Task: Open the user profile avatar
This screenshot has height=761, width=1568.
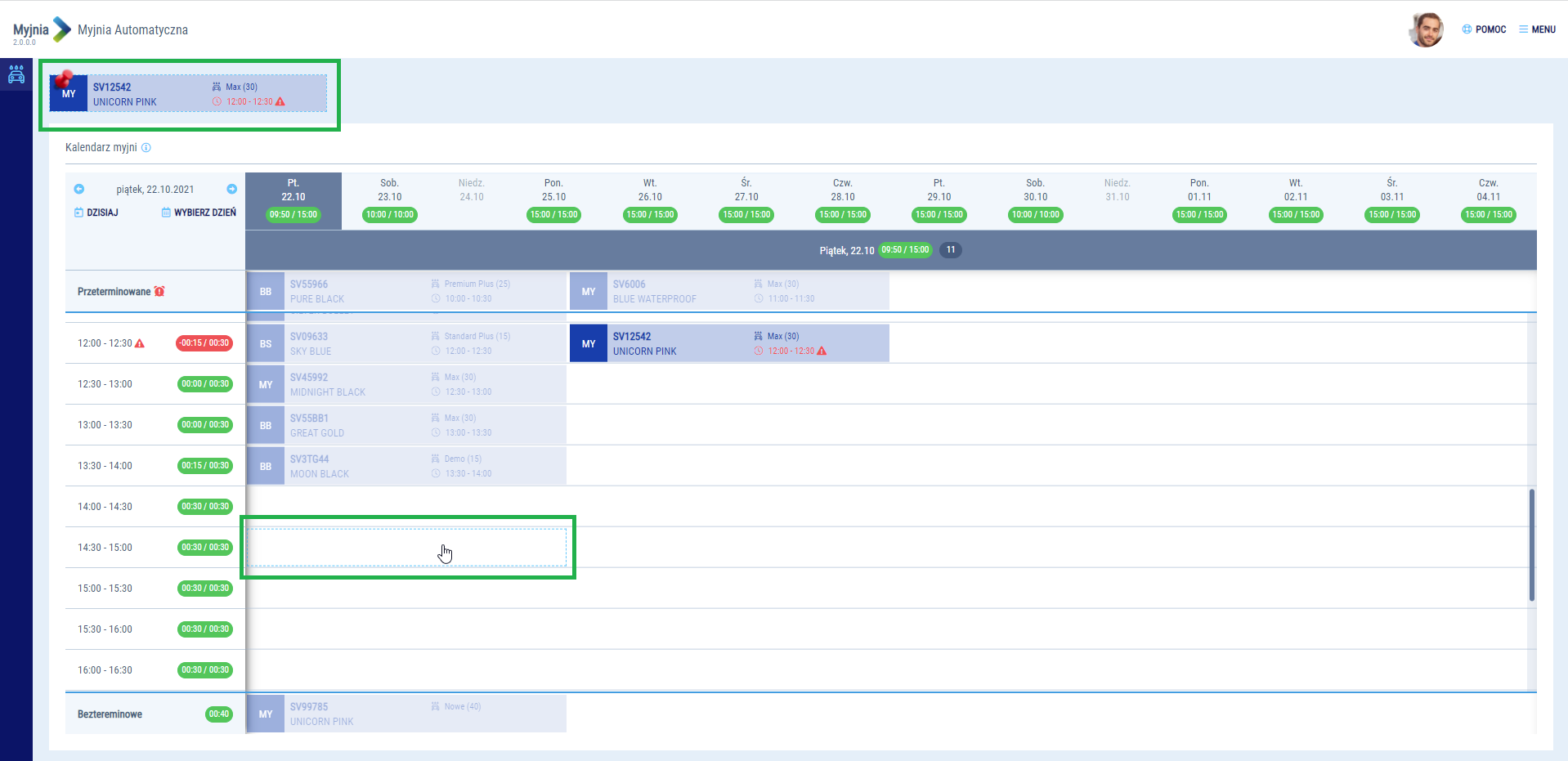Action: click(1427, 29)
